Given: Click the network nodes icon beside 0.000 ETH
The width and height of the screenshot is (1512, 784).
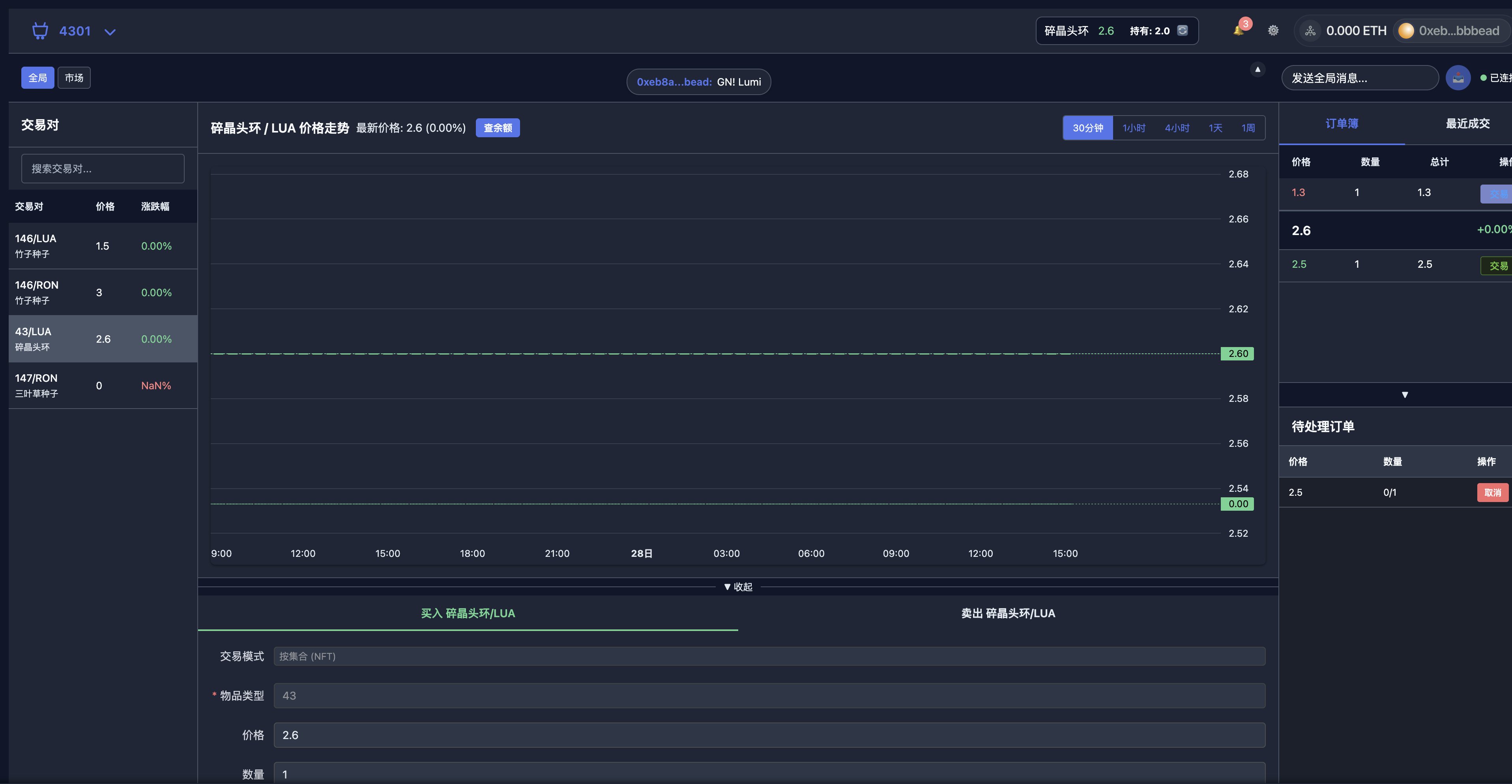Looking at the screenshot, I should tap(1310, 30).
